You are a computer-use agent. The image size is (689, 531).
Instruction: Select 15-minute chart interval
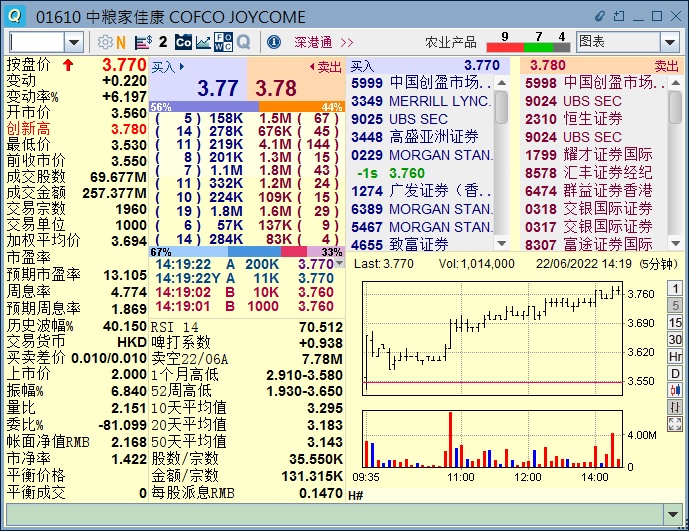(675, 322)
